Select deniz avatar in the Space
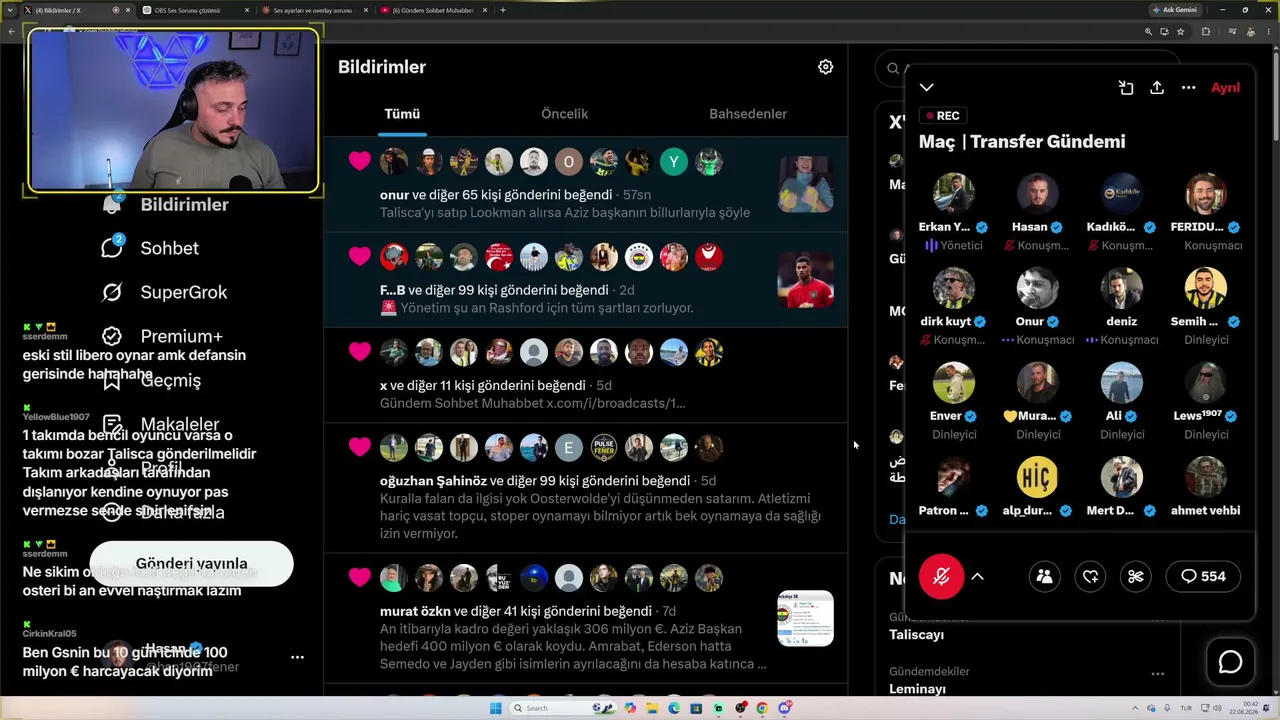The image size is (1280, 720). click(1122, 288)
